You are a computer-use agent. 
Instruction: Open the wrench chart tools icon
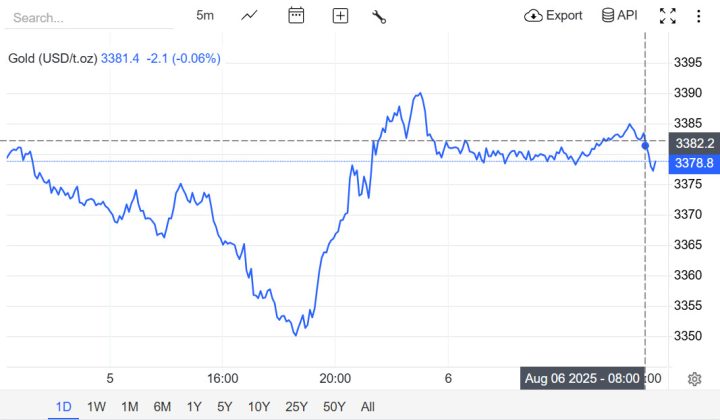point(379,15)
